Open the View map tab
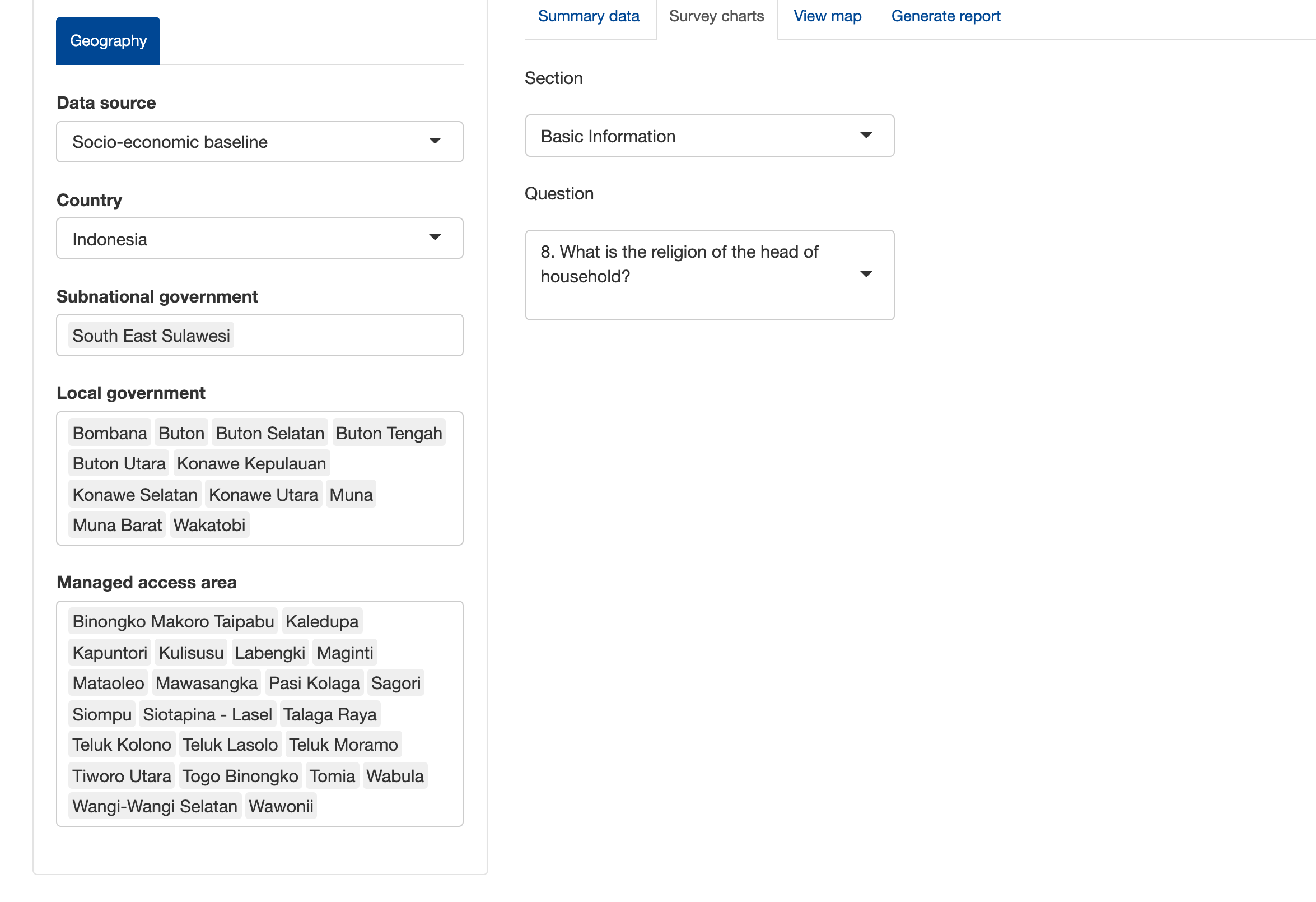The image size is (1316, 902). [x=827, y=16]
